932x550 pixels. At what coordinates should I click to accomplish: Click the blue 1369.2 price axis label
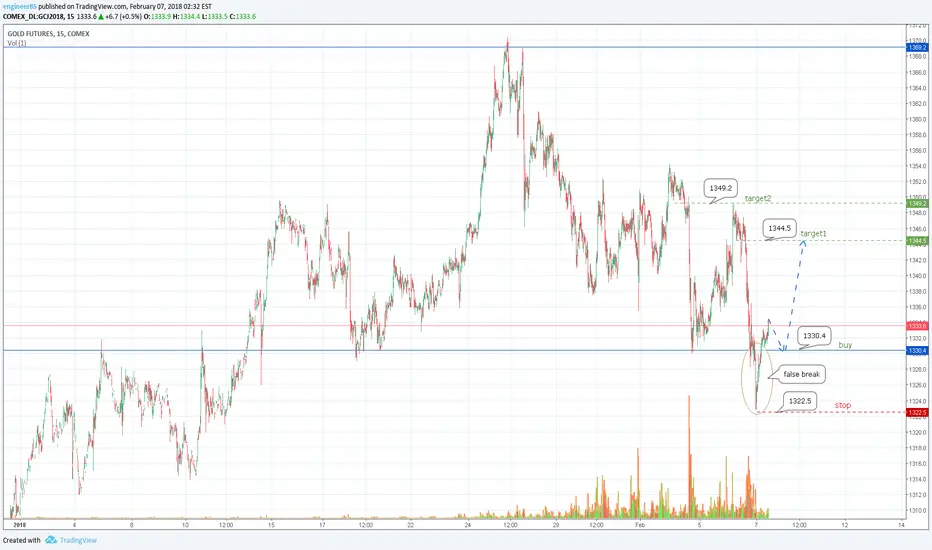(917, 48)
